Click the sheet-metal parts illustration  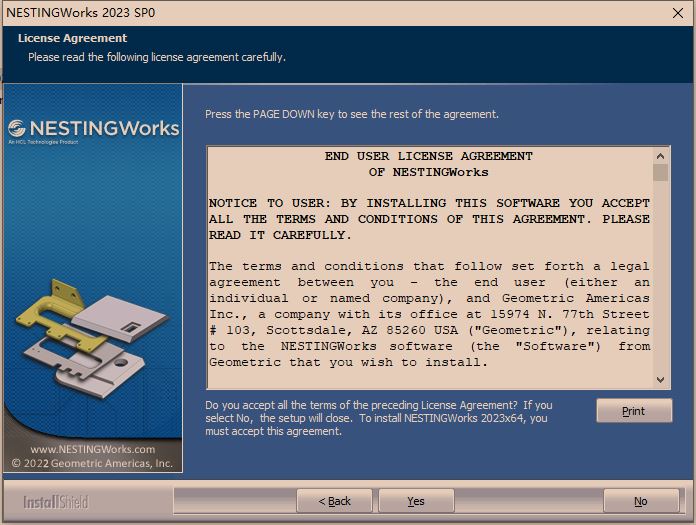91,338
